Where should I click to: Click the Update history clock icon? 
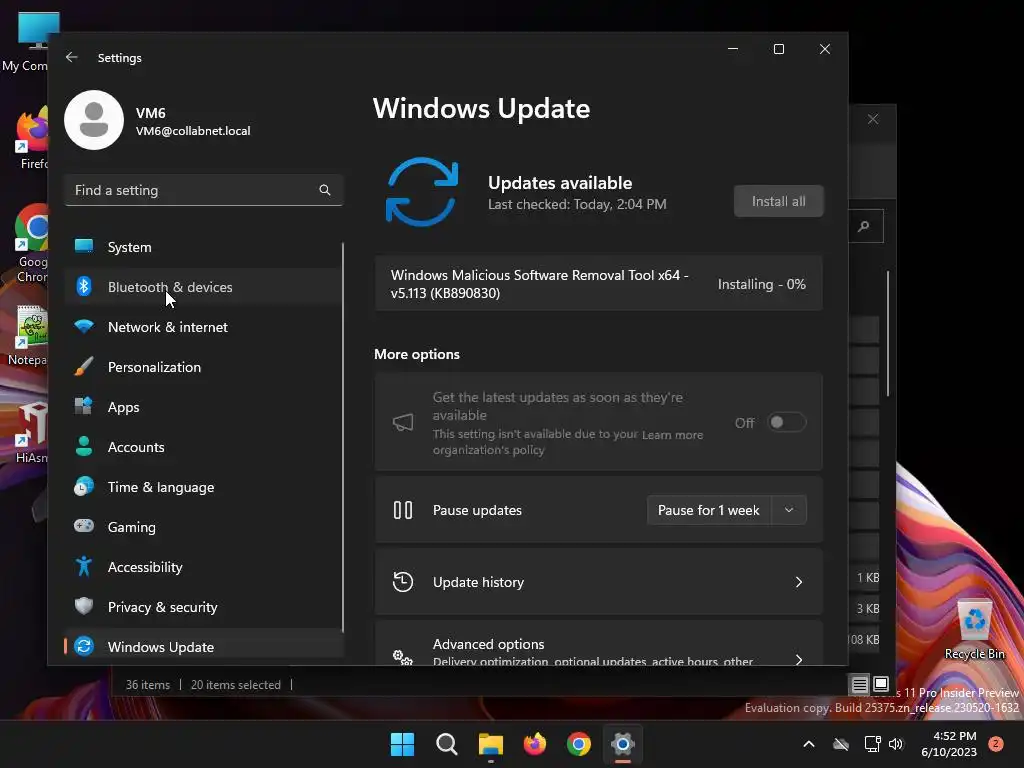coord(403,582)
